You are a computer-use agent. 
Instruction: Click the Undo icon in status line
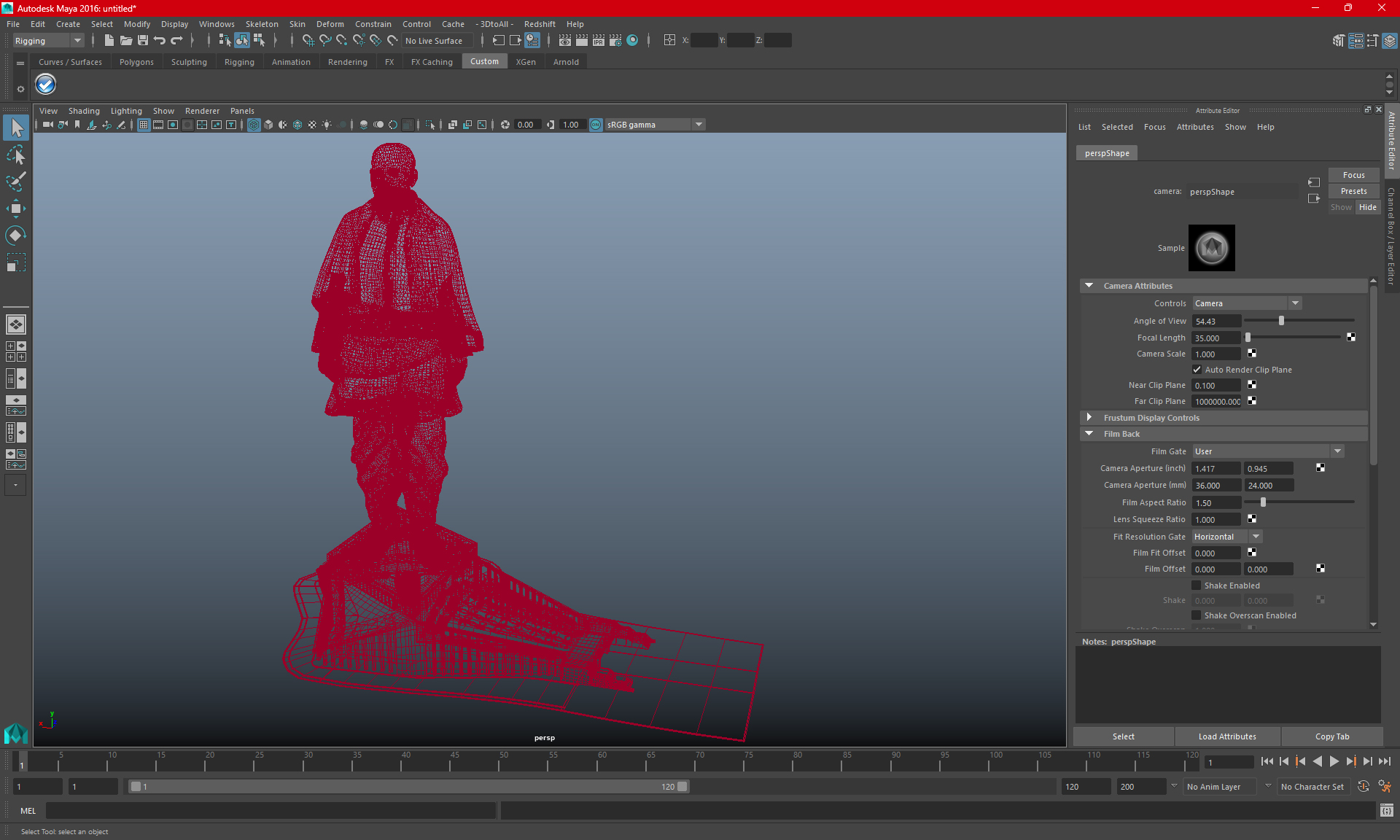(160, 41)
